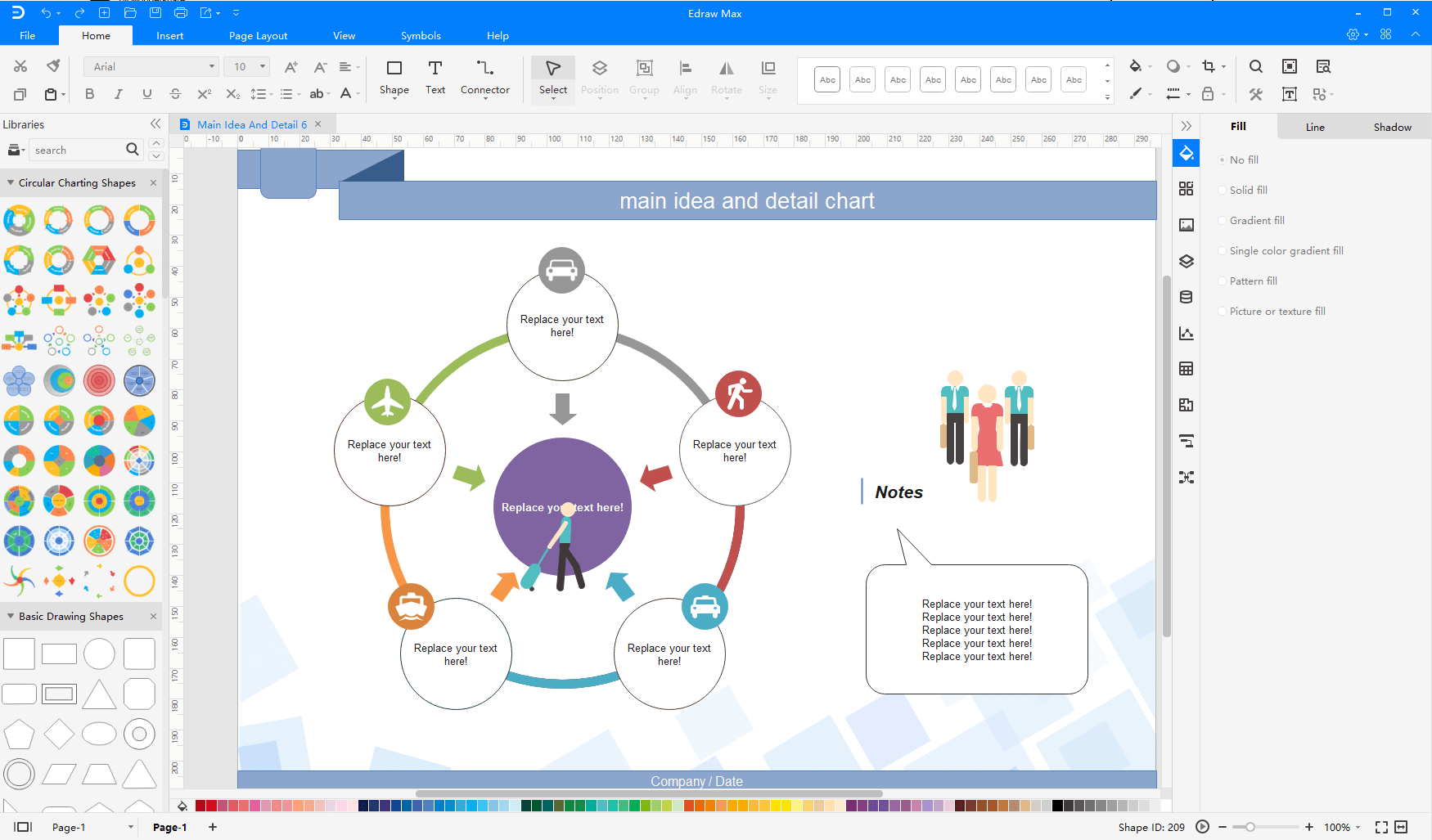Open the font size dropdown
The height and width of the screenshot is (840, 1432).
pyautogui.click(x=260, y=66)
